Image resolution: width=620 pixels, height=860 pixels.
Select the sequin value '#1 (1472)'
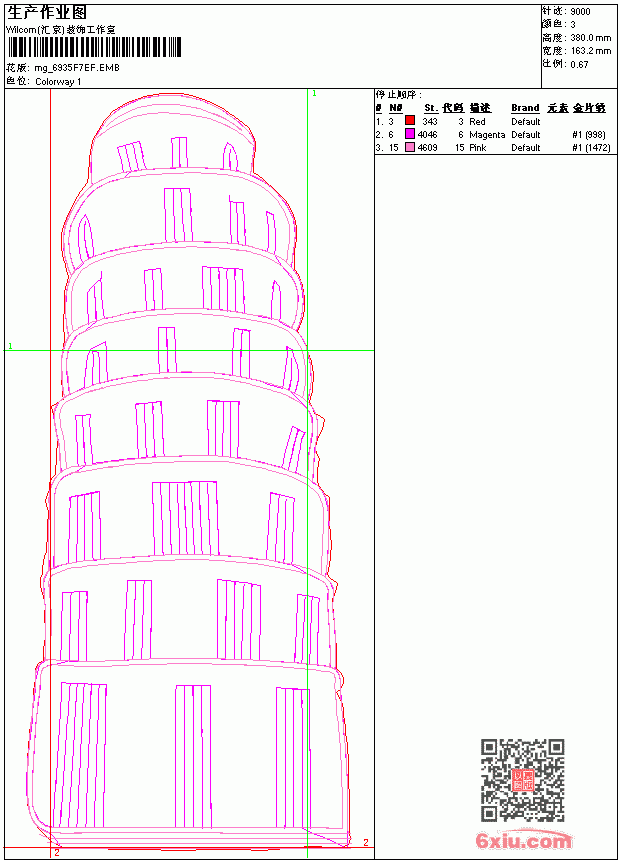(591, 148)
